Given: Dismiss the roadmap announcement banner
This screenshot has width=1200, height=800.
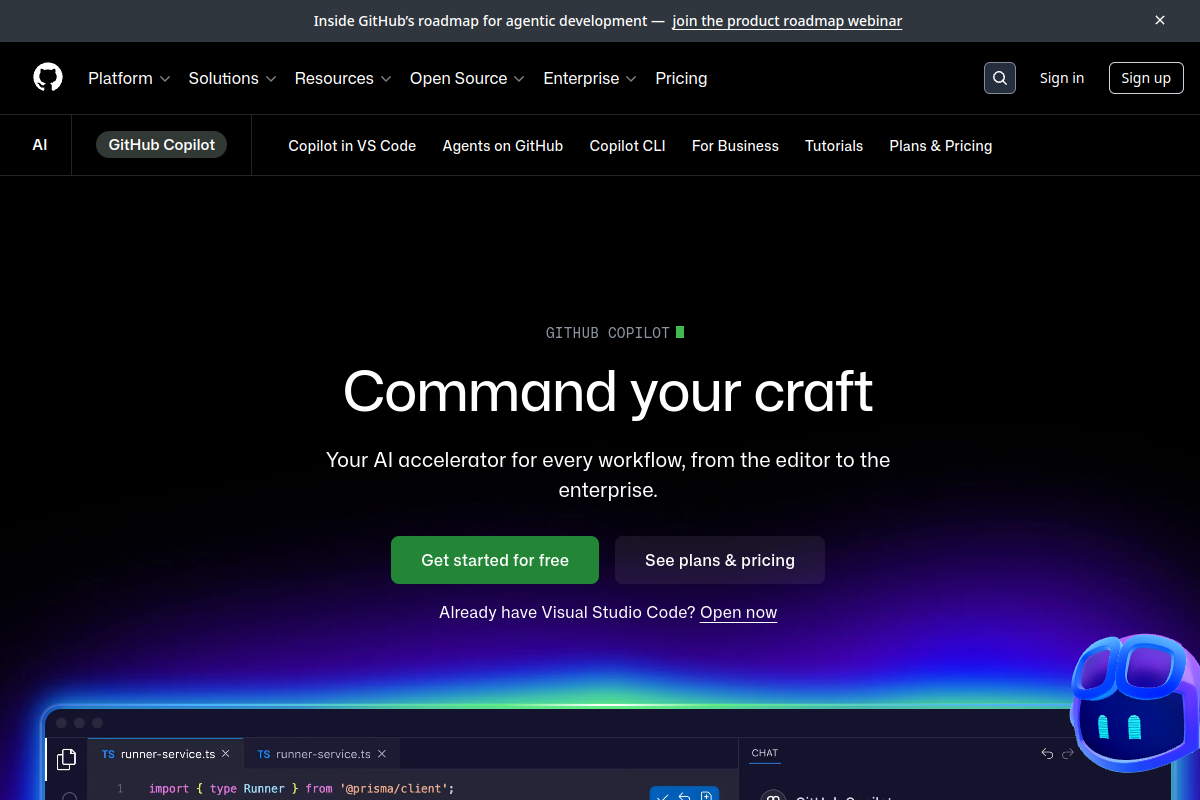Looking at the screenshot, I should pyautogui.click(x=1159, y=20).
